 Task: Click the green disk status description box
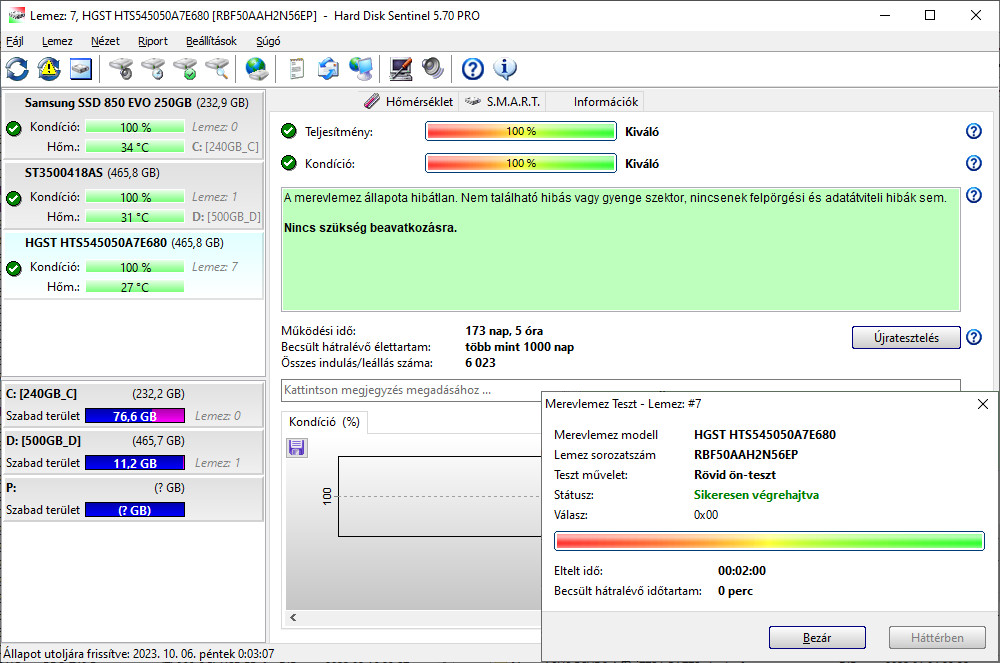point(621,249)
